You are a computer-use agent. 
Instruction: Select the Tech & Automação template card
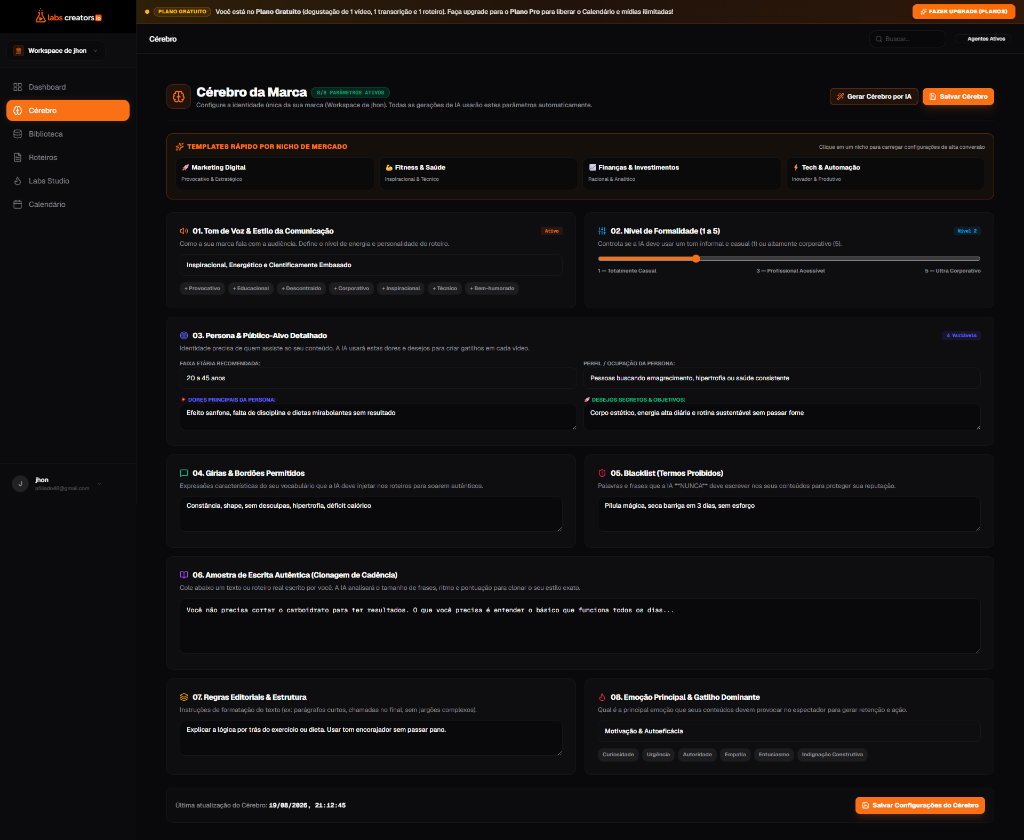click(x=885, y=174)
